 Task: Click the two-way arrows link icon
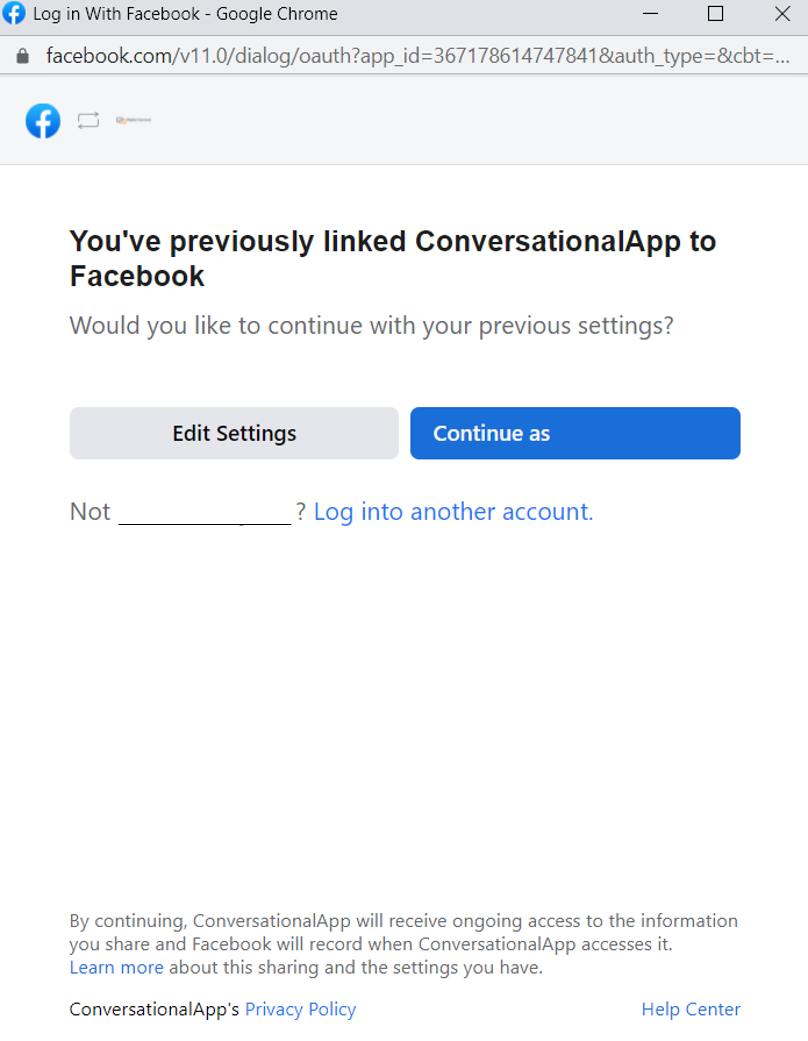(89, 121)
